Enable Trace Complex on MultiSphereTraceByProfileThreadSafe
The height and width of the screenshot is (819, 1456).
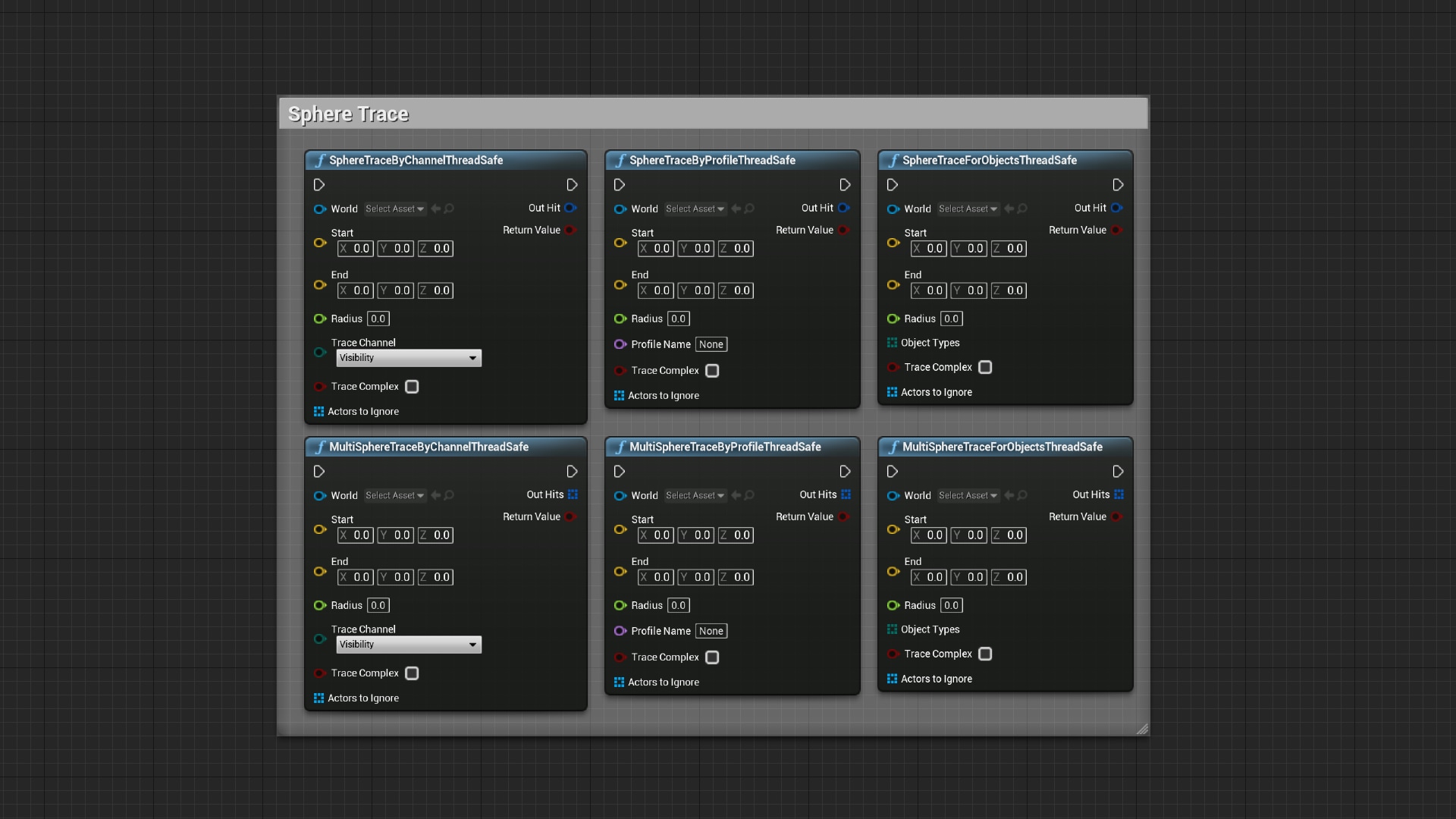coord(711,657)
